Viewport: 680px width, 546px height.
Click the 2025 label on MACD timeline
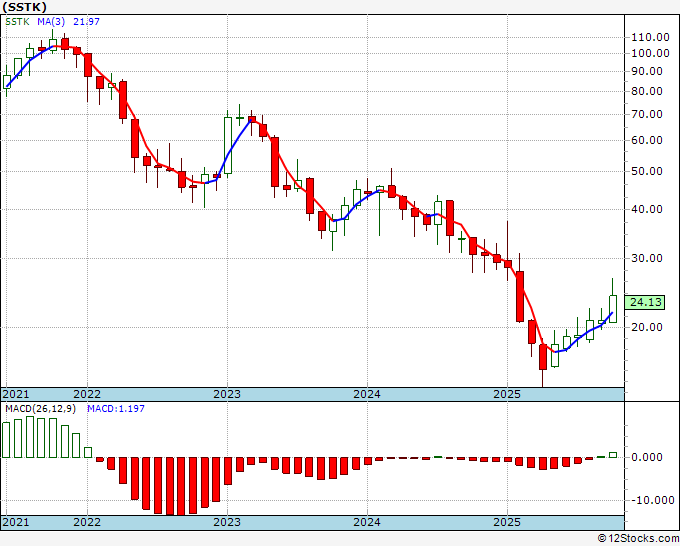507,522
